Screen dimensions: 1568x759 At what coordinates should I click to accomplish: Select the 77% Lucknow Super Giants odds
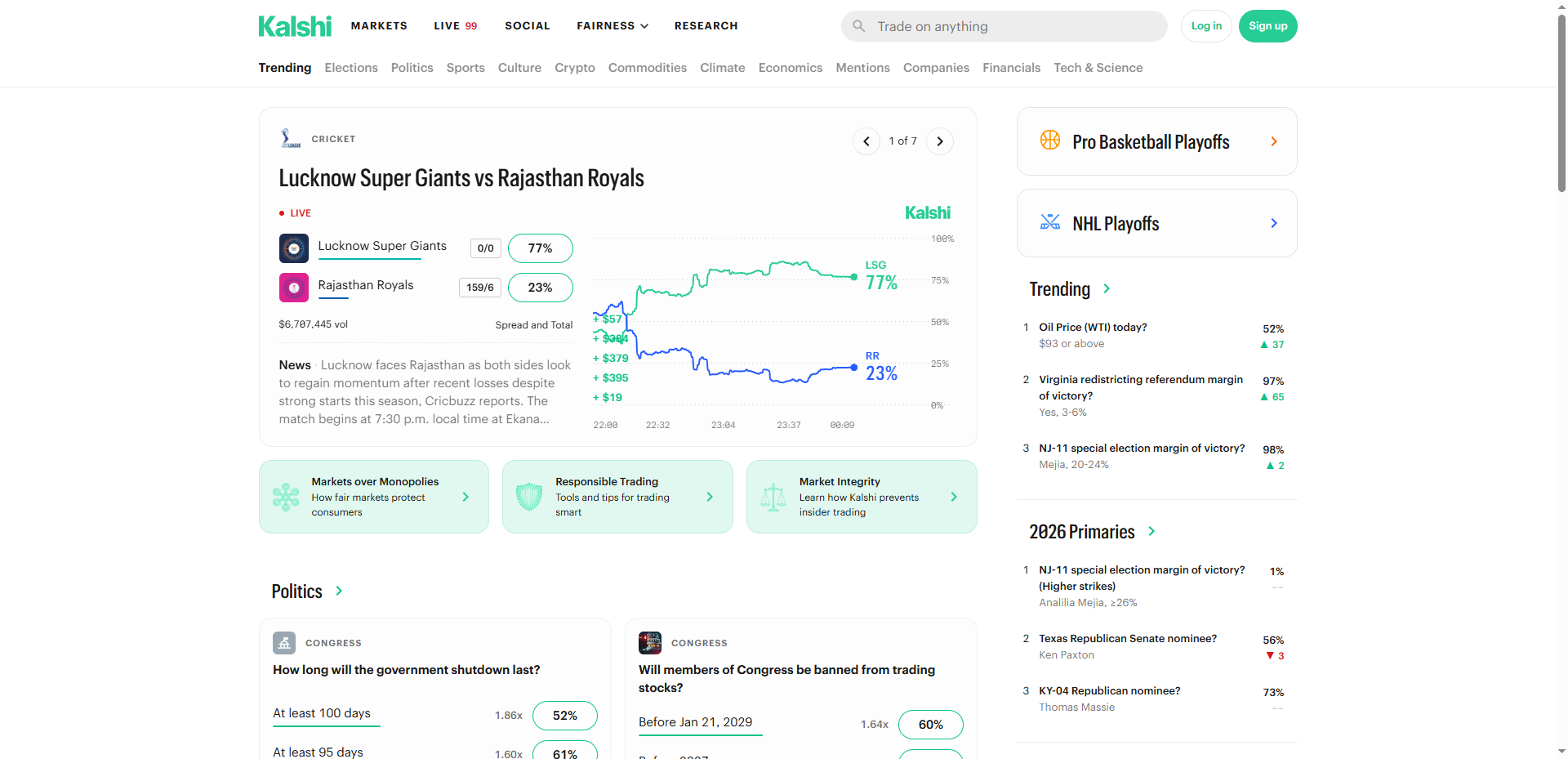(x=540, y=248)
